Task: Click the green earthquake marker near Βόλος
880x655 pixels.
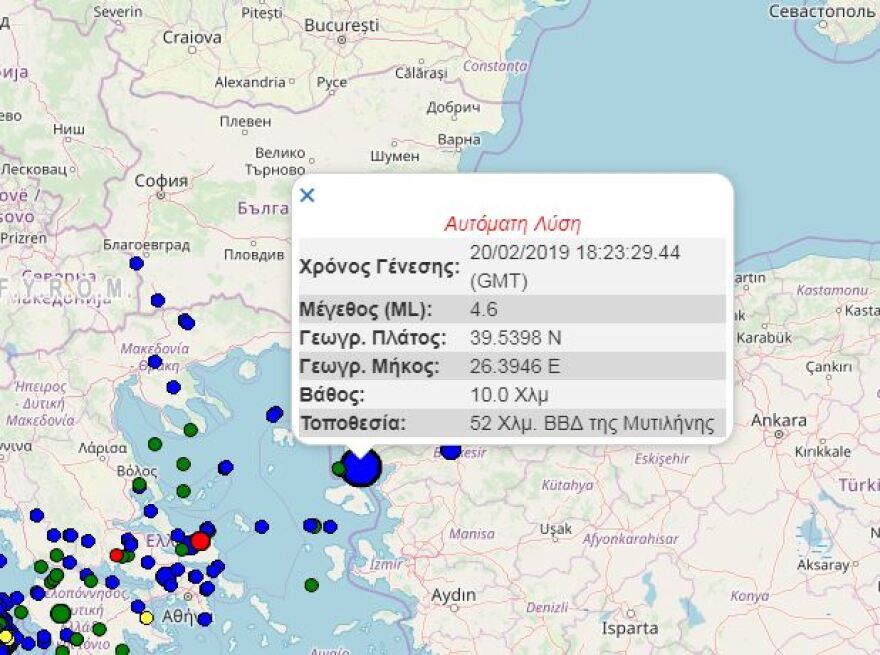Action: click(138, 485)
